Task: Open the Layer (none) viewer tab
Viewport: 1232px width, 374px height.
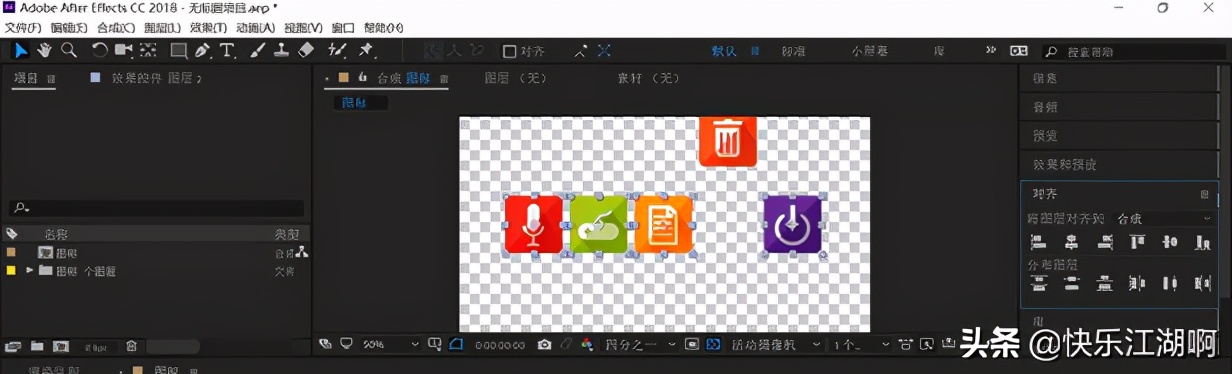Action: pos(515,77)
